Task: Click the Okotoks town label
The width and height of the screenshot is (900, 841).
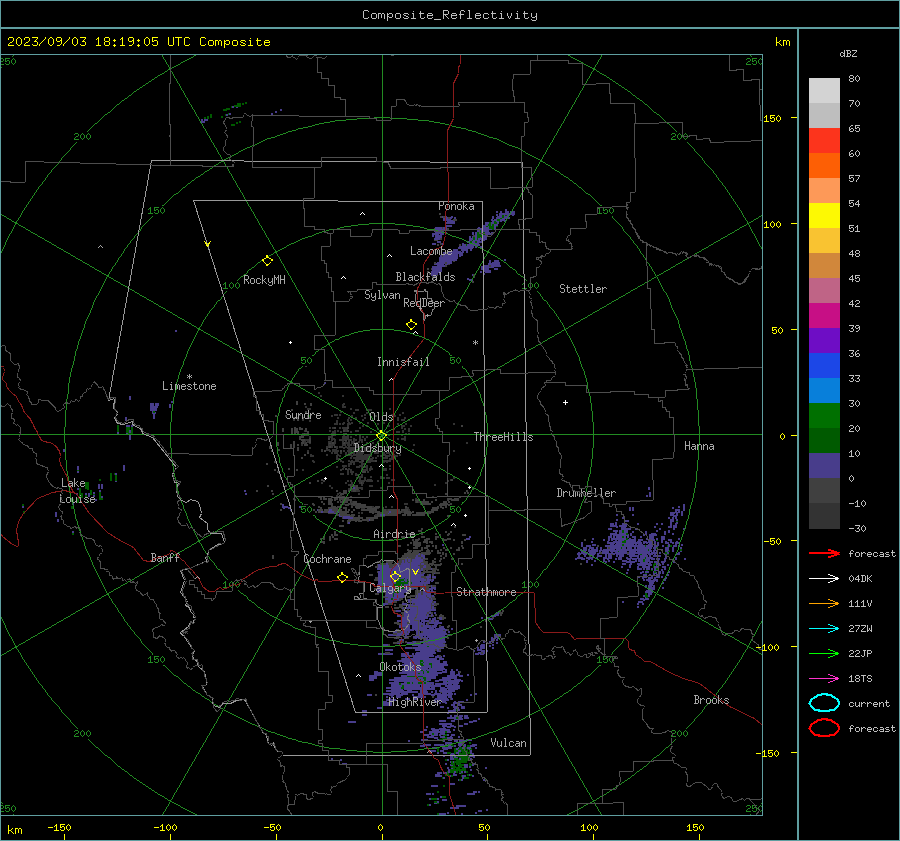Action: 400,667
